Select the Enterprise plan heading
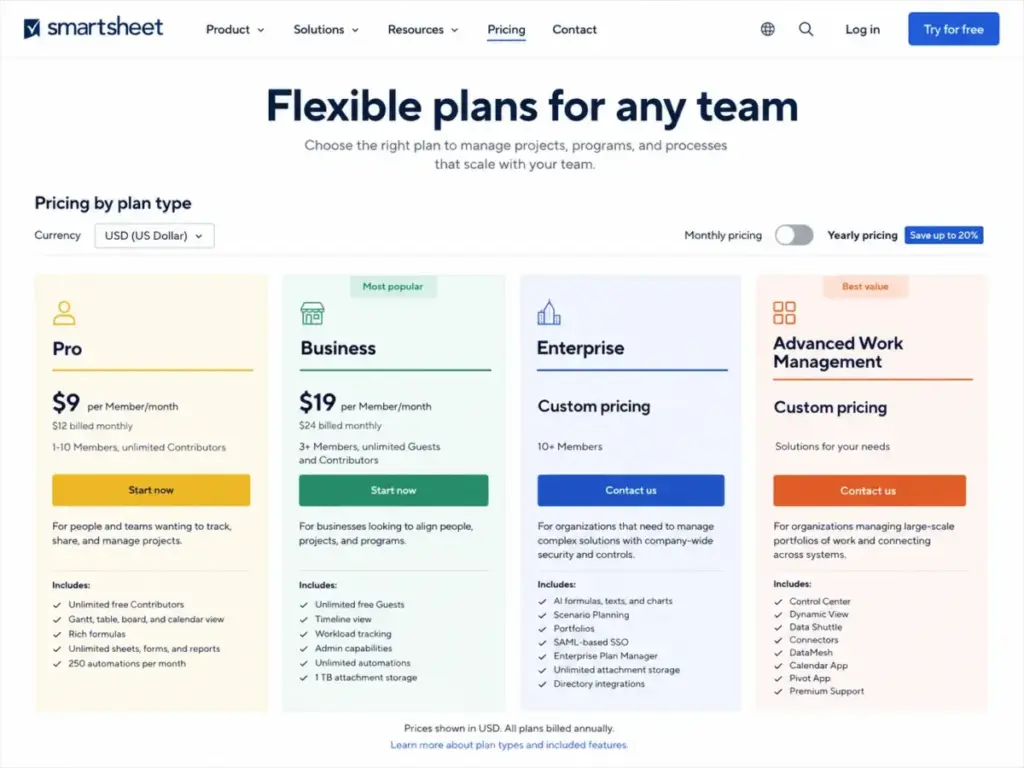The width and height of the screenshot is (1024, 768). [x=580, y=348]
